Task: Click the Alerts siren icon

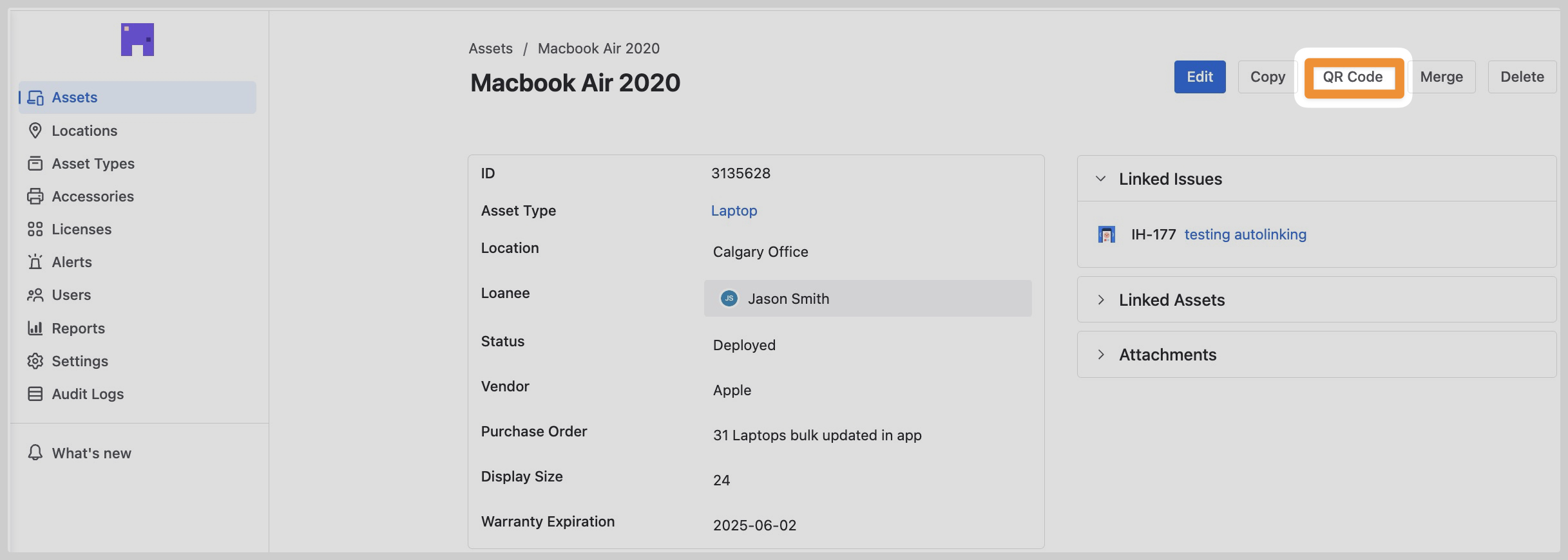Action: point(35,262)
